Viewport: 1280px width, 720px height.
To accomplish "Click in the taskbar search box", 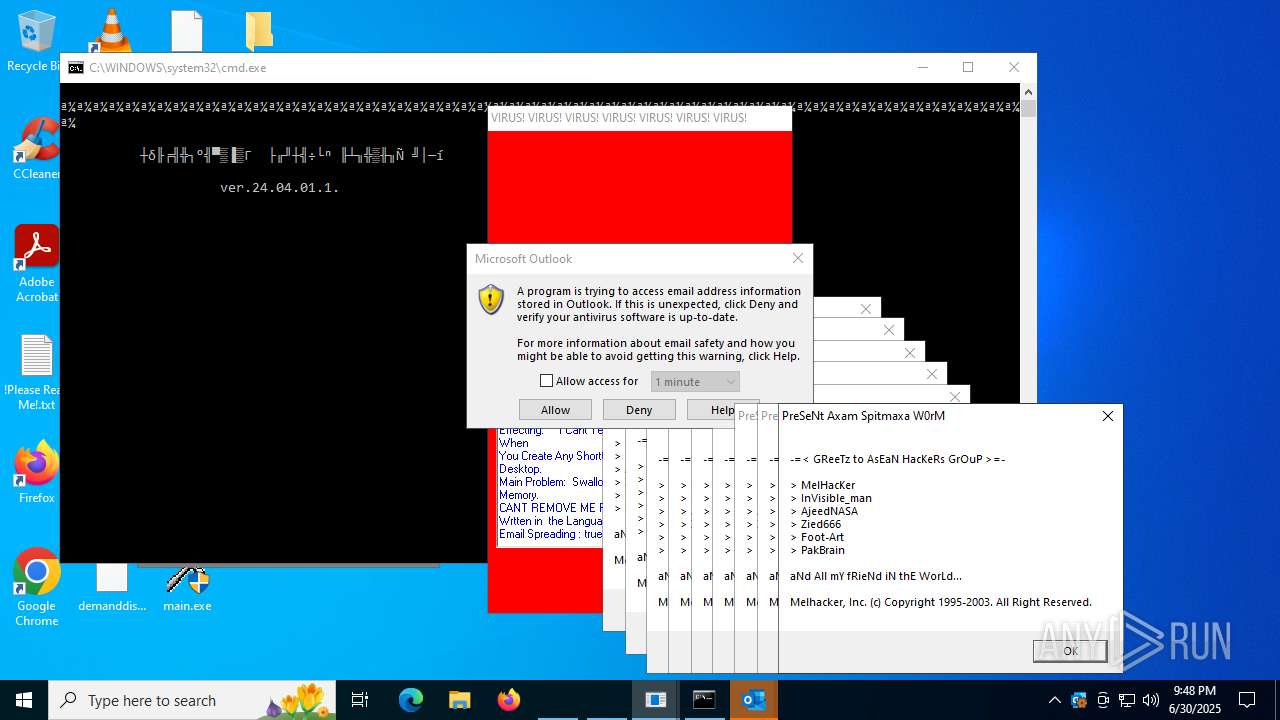I will coord(192,700).
